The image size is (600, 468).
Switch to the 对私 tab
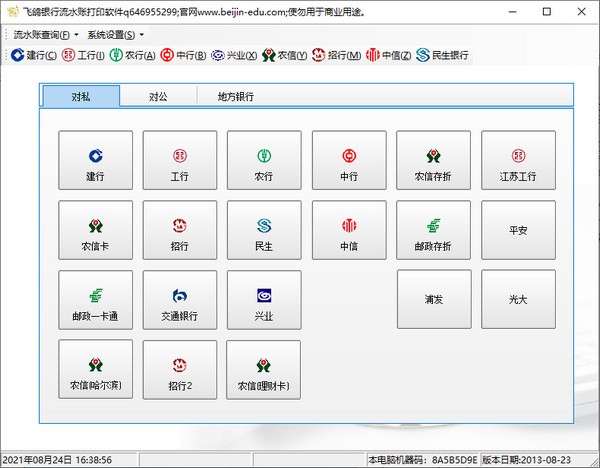pyautogui.click(x=81, y=96)
